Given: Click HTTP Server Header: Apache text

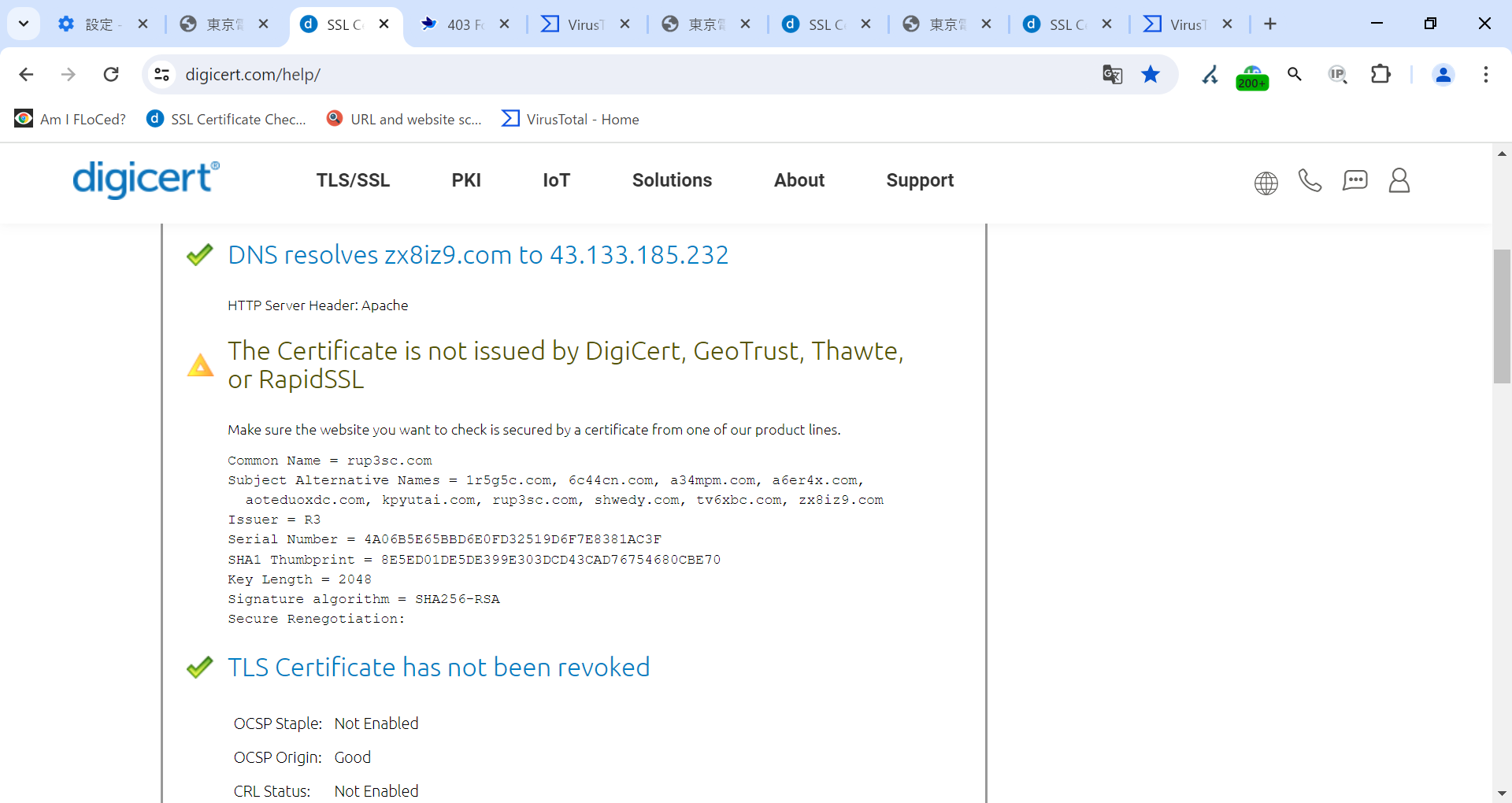Looking at the screenshot, I should 317,305.
